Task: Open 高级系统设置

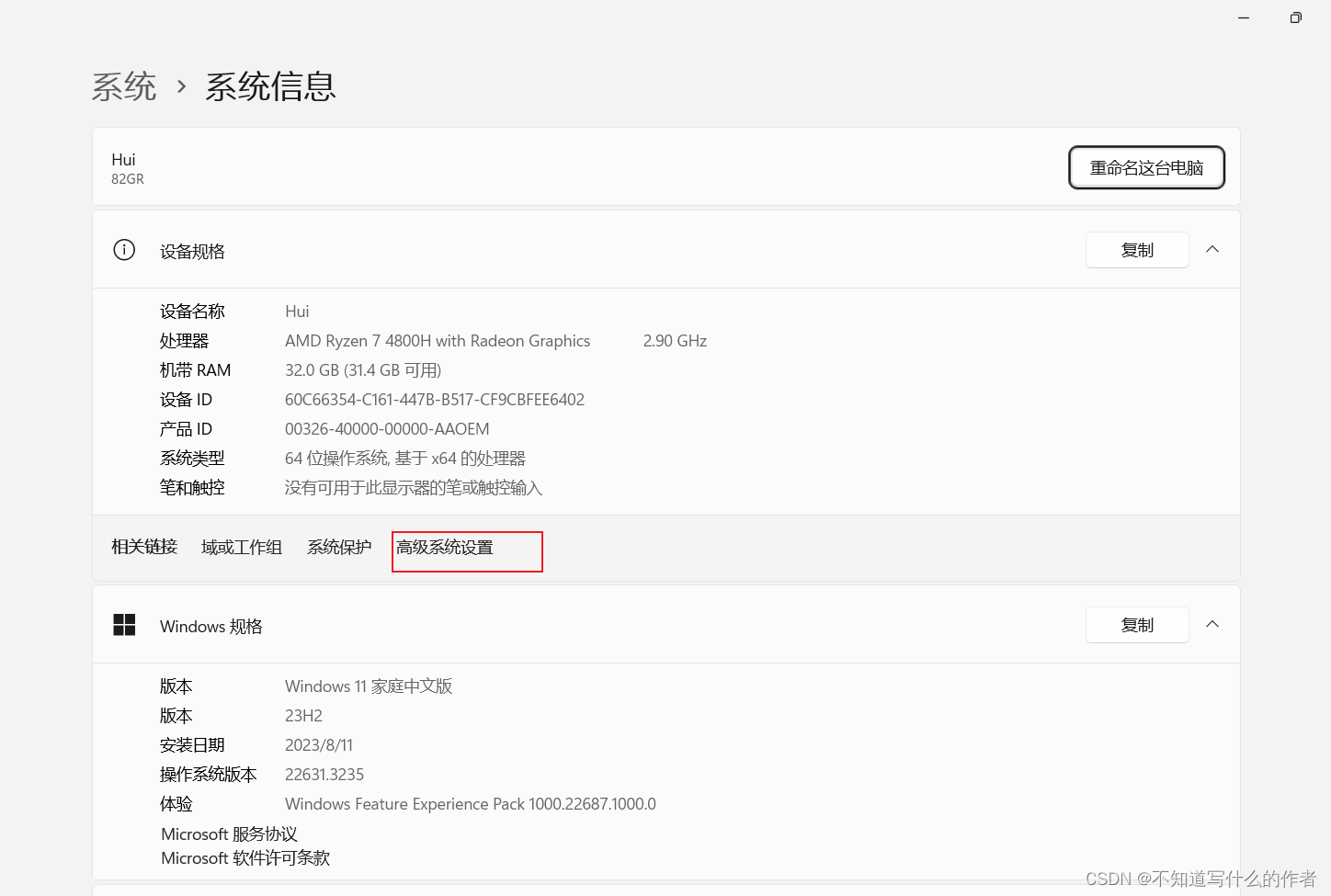Action: [x=445, y=548]
